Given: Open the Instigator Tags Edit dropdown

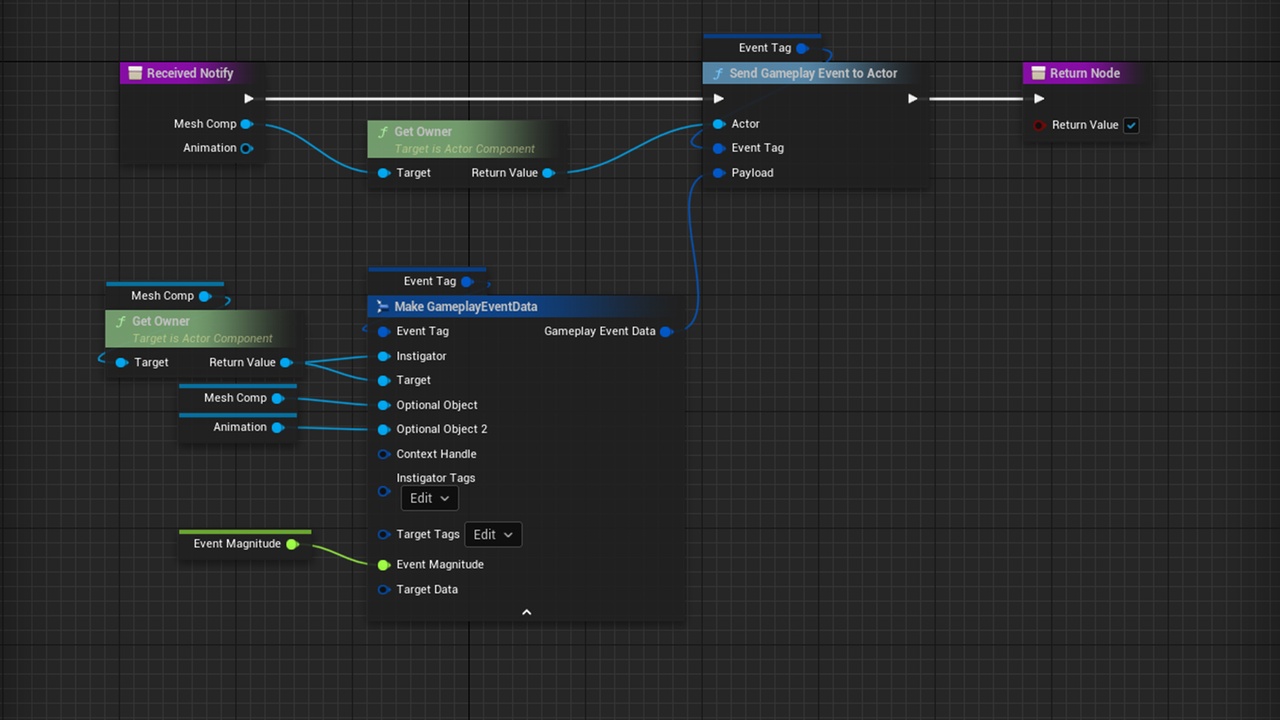Looking at the screenshot, I should [x=430, y=498].
